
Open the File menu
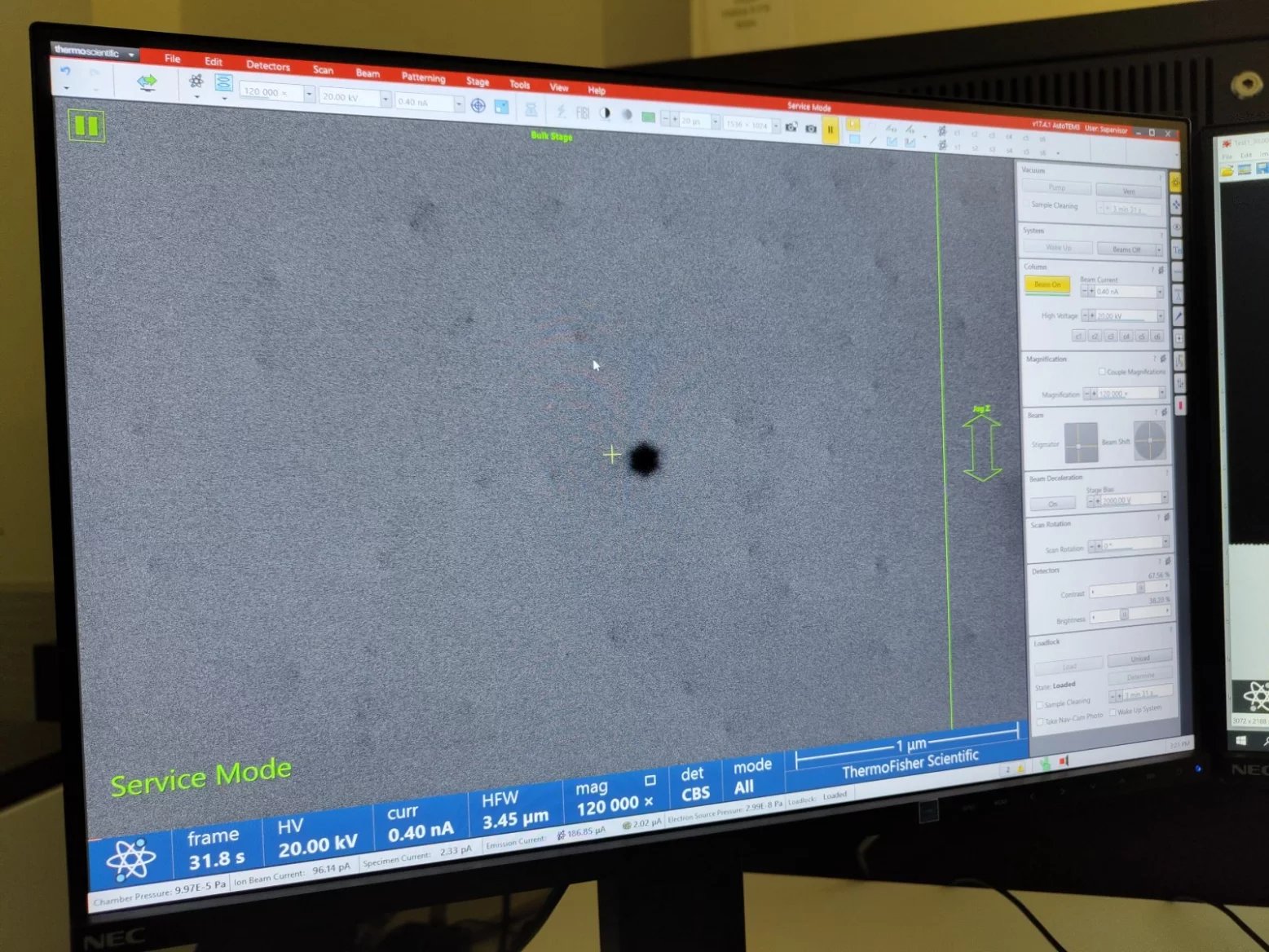(172, 59)
